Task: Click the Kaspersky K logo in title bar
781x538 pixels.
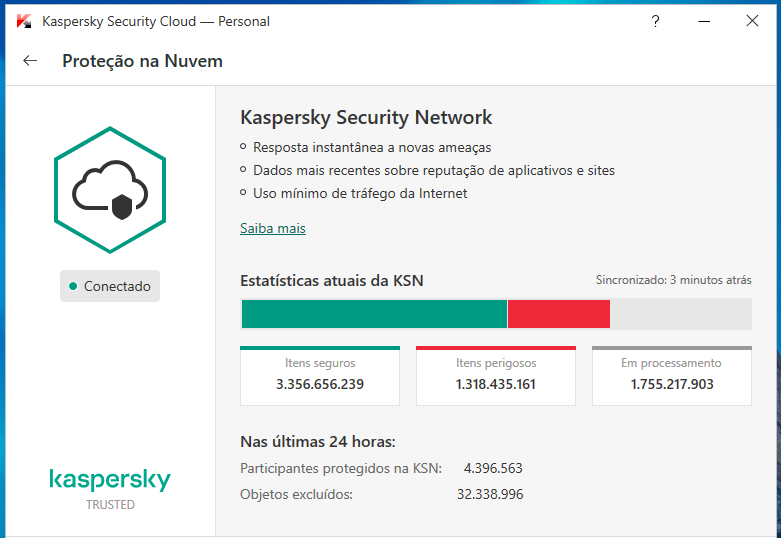Action: (x=22, y=21)
